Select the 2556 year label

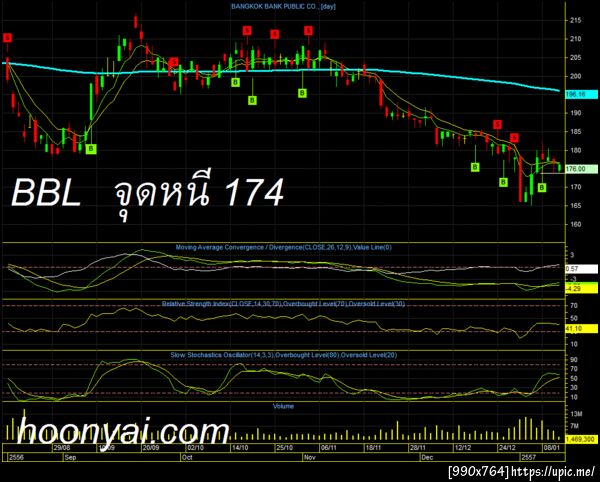pos(15,457)
